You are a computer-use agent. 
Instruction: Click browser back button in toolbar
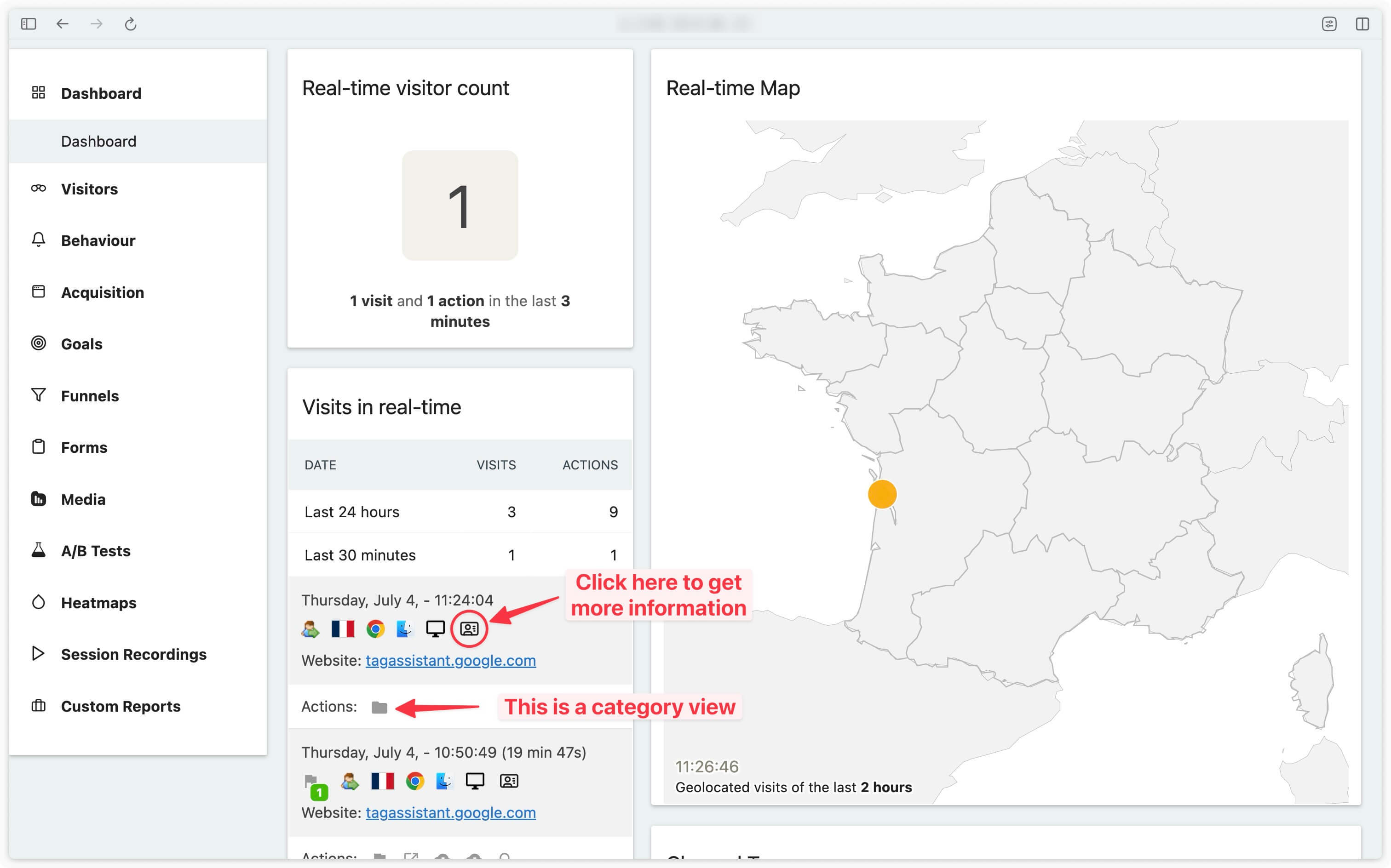click(x=62, y=24)
